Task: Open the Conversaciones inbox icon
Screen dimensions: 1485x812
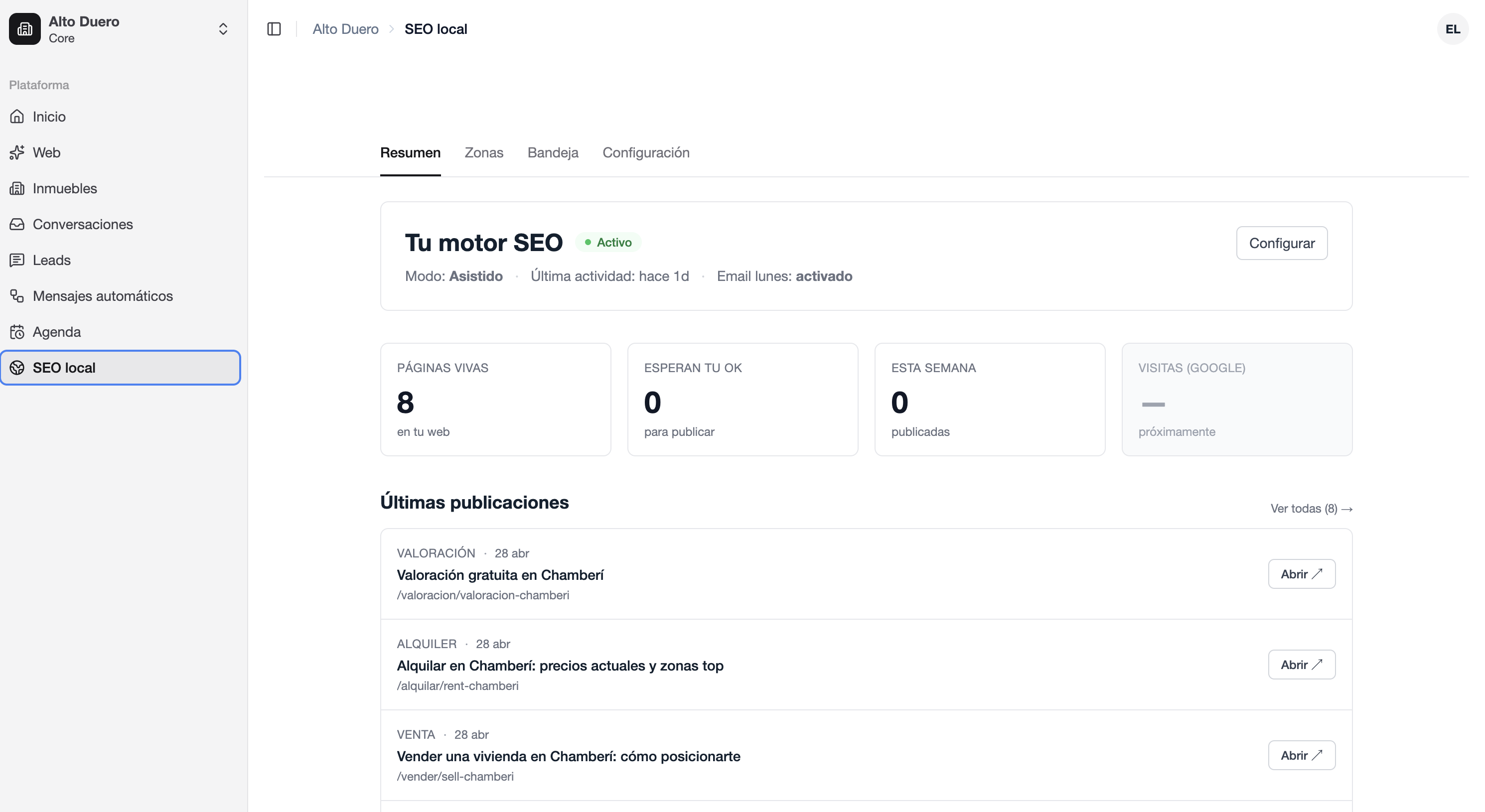Action: (17, 224)
